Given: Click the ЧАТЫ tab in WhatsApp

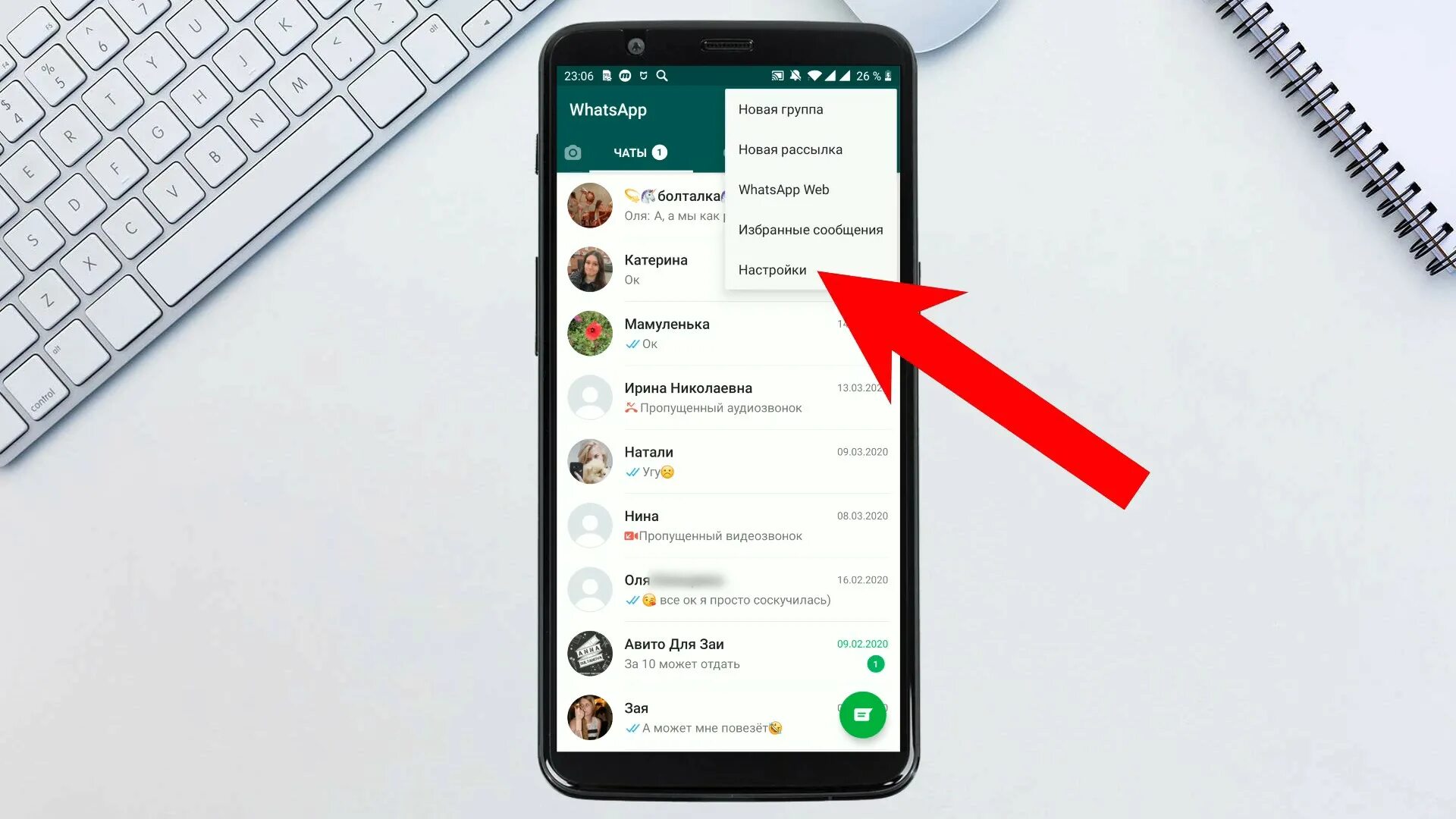Looking at the screenshot, I should click(x=639, y=152).
